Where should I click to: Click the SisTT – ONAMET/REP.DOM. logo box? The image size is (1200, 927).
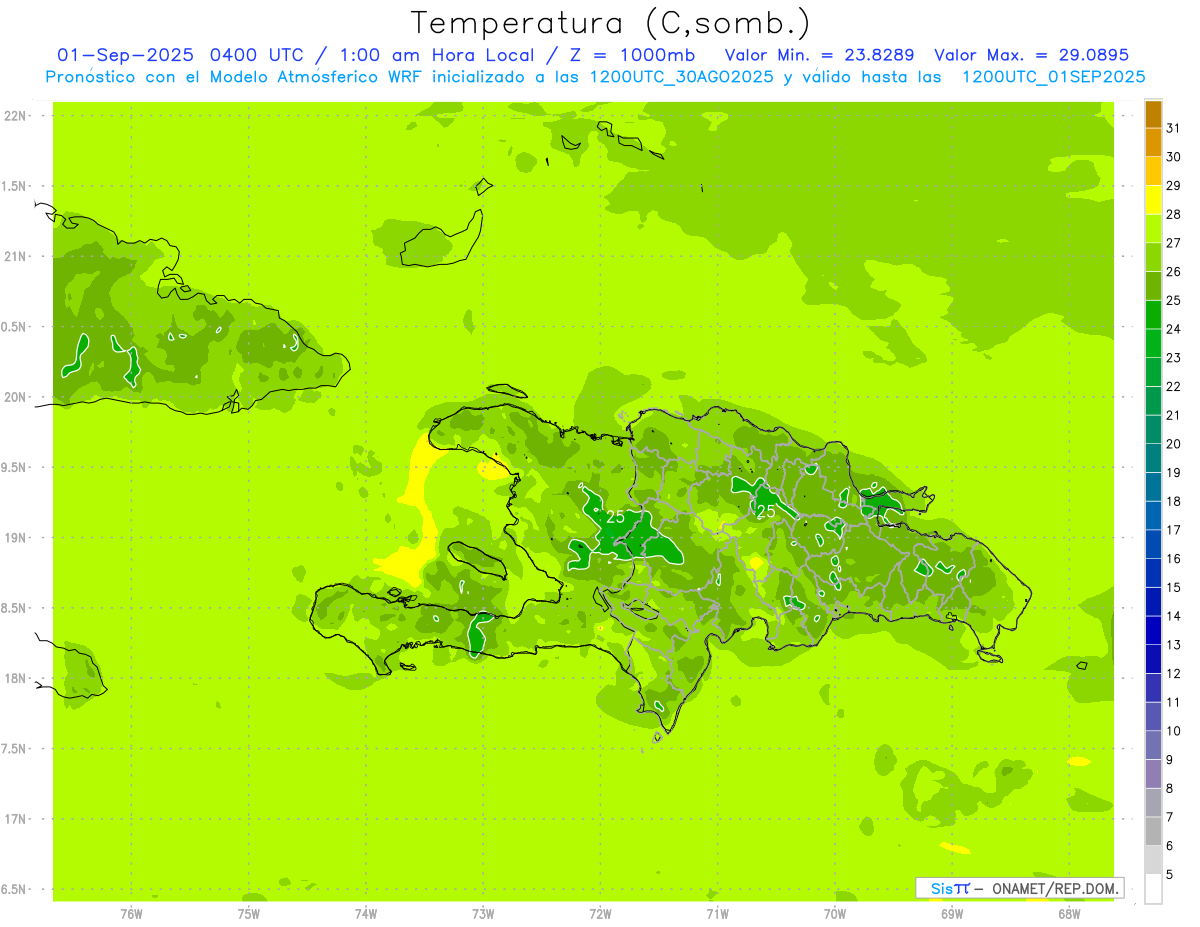[1020, 888]
